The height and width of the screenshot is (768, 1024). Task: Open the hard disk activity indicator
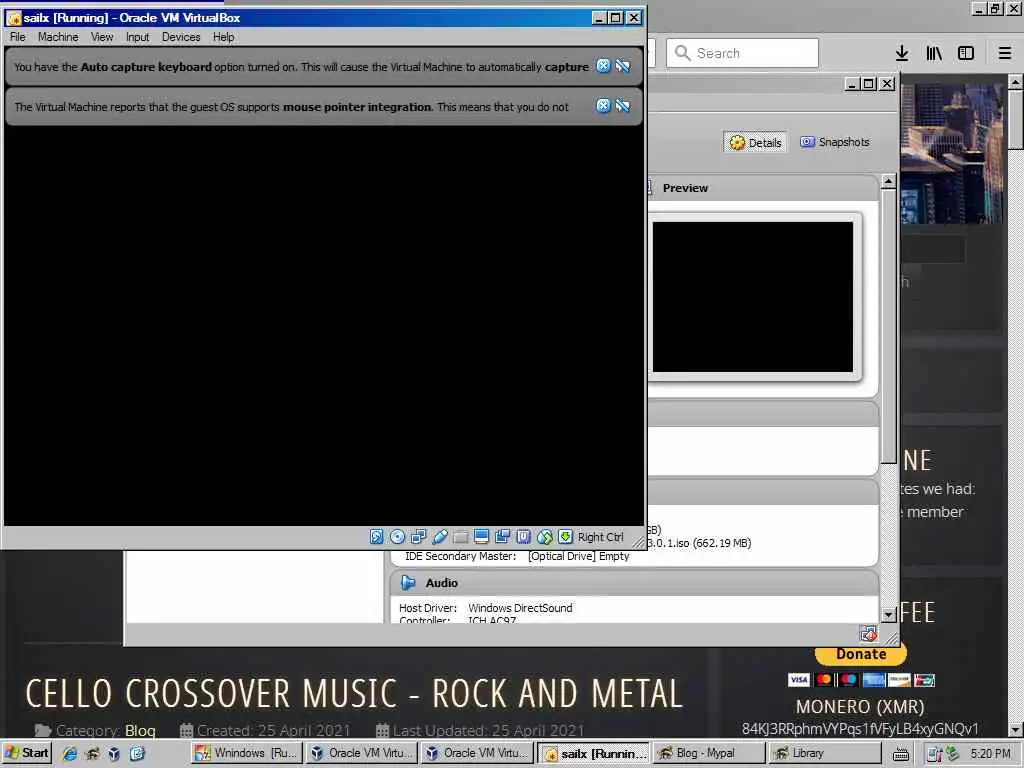[377, 537]
